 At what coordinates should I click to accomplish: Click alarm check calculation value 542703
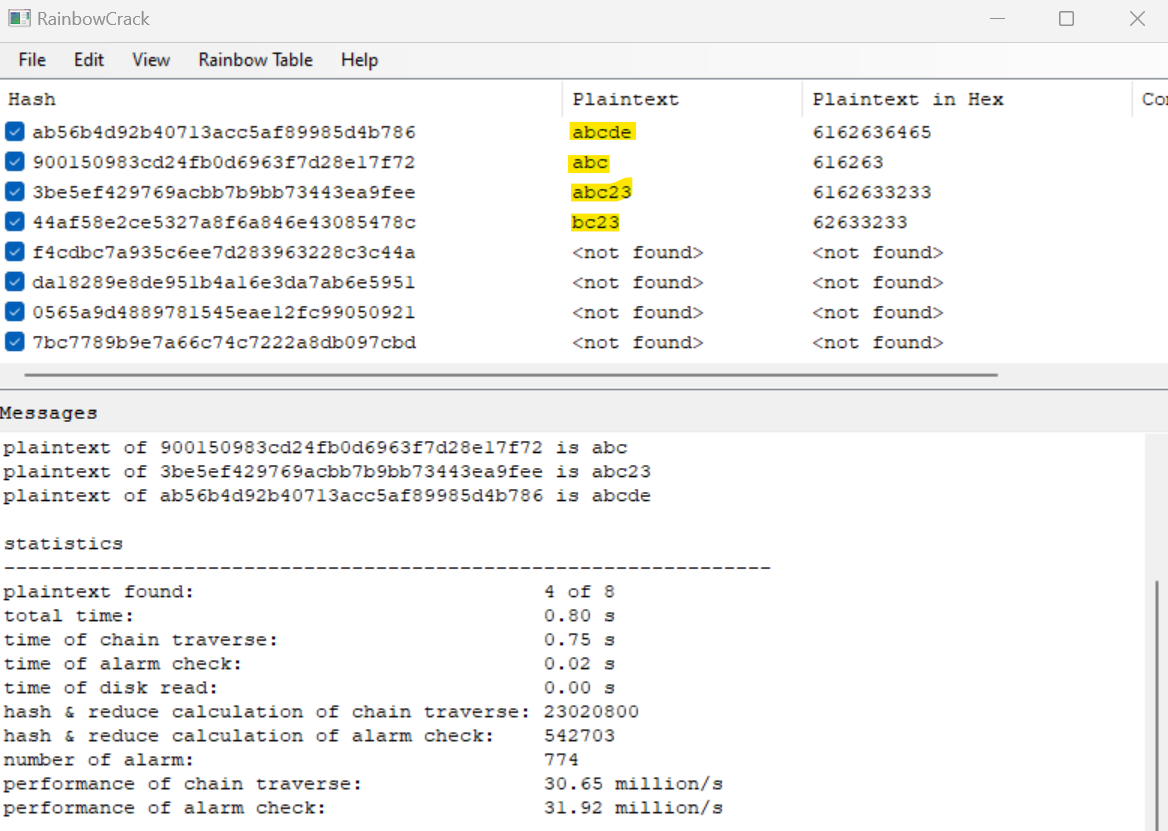click(580, 736)
